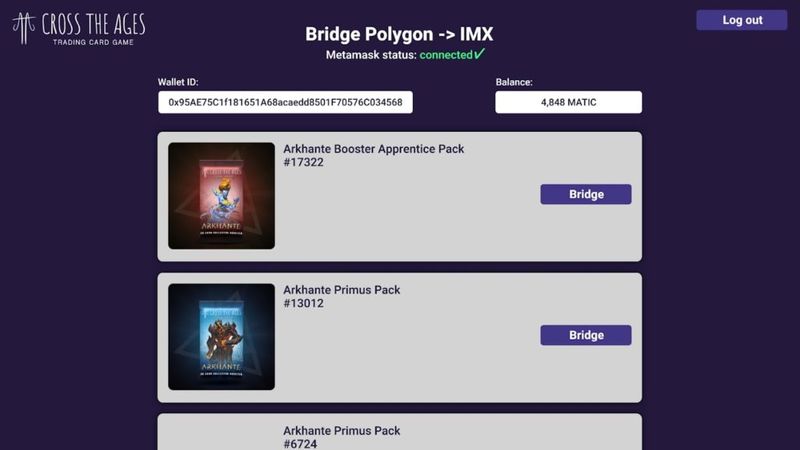Click the Arkhante Booster Apprentice Pack title
The width and height of the screenshot is (800, 450).
tap(373, 149)
